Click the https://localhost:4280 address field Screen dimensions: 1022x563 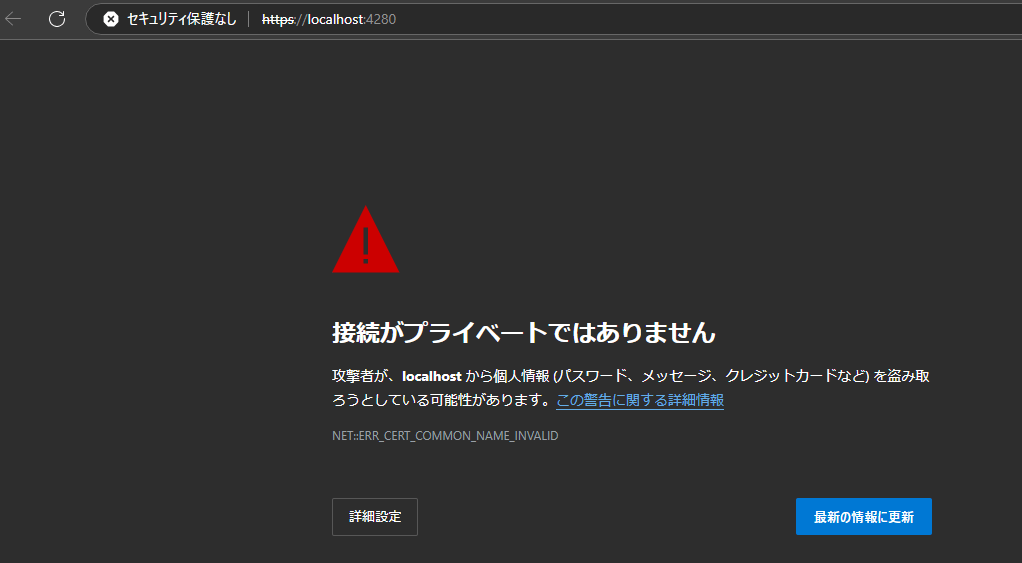328,20
